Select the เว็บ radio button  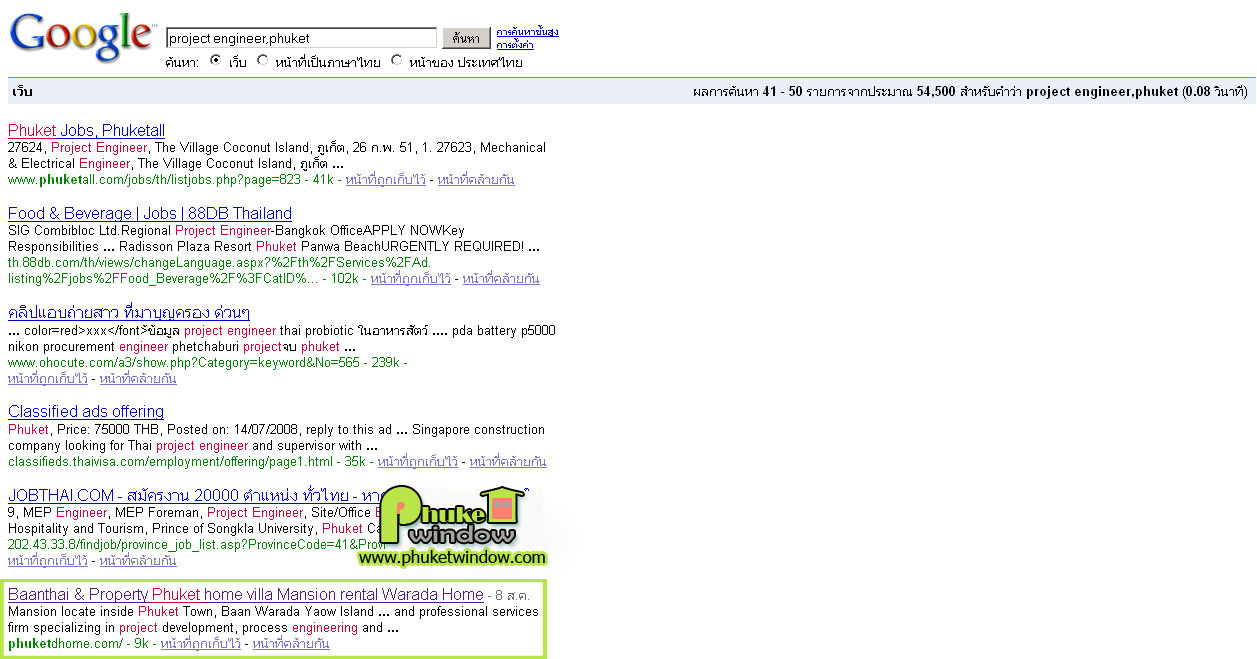(x=215, y=61)
